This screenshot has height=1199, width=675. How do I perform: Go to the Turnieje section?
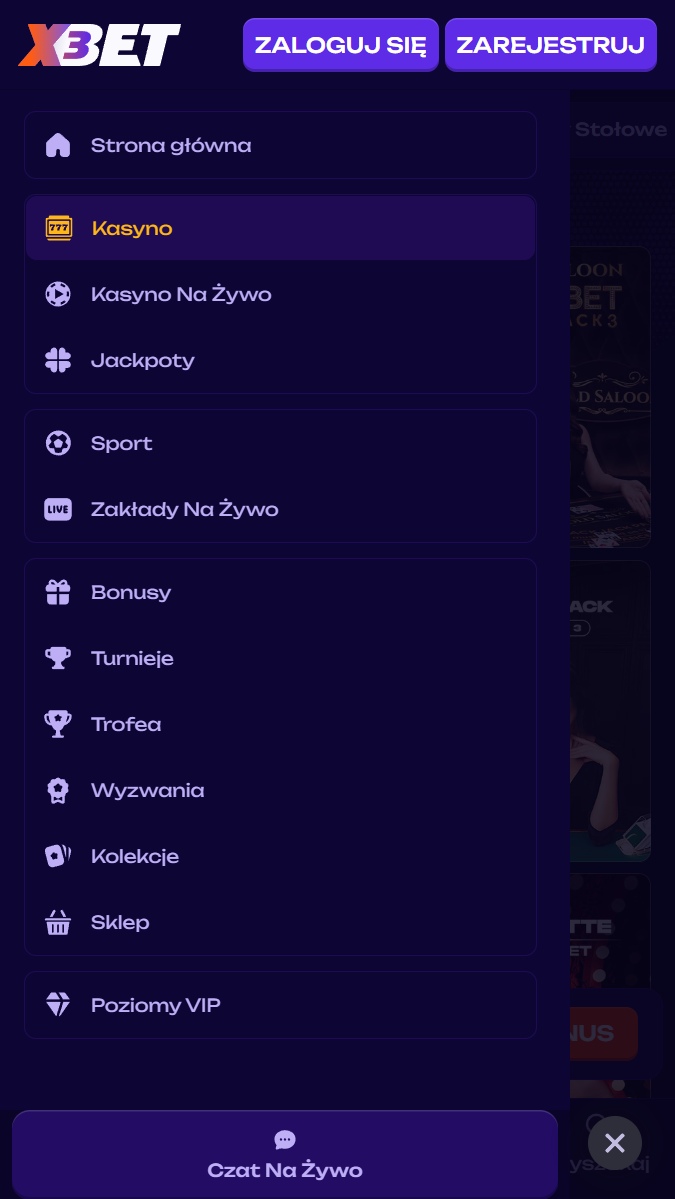[132, 658]
